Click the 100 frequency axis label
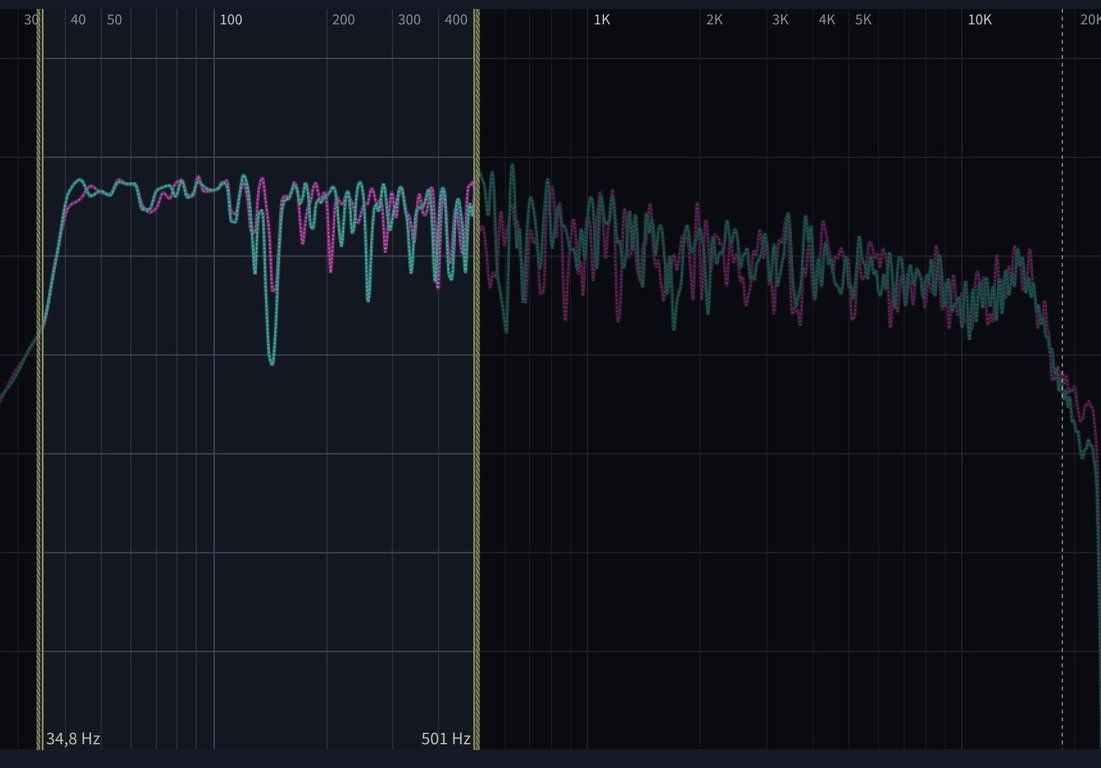 coord(231,20)
